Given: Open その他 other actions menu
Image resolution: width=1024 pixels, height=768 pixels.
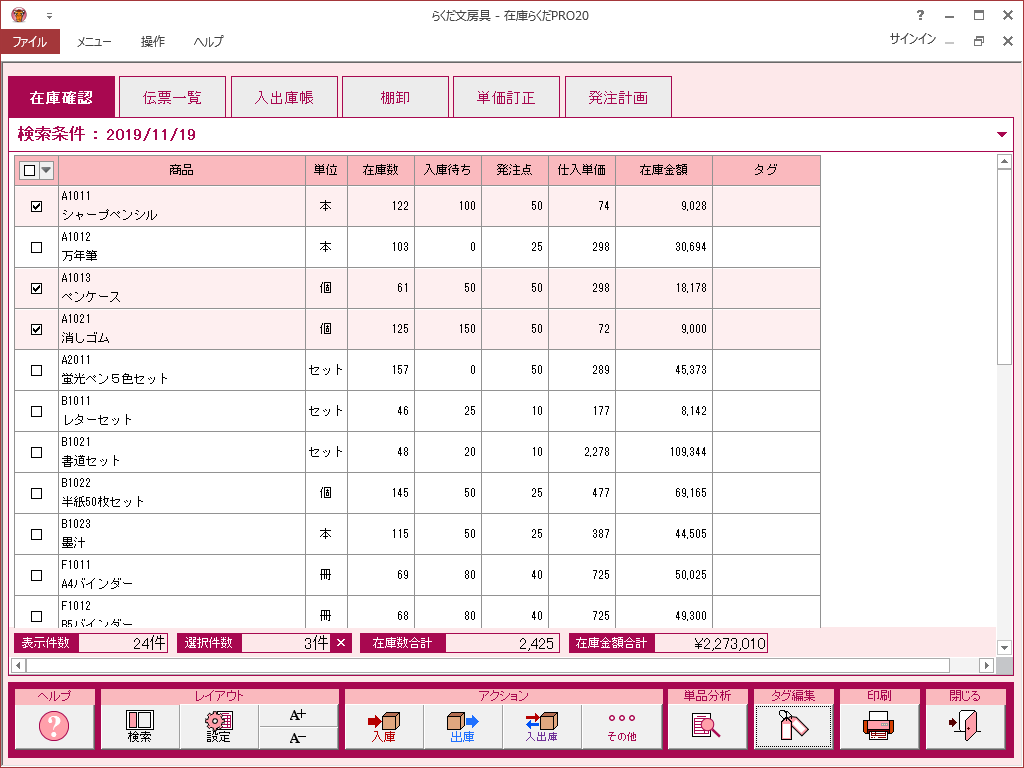Looking at the screenshot, I should pos(621,727).
